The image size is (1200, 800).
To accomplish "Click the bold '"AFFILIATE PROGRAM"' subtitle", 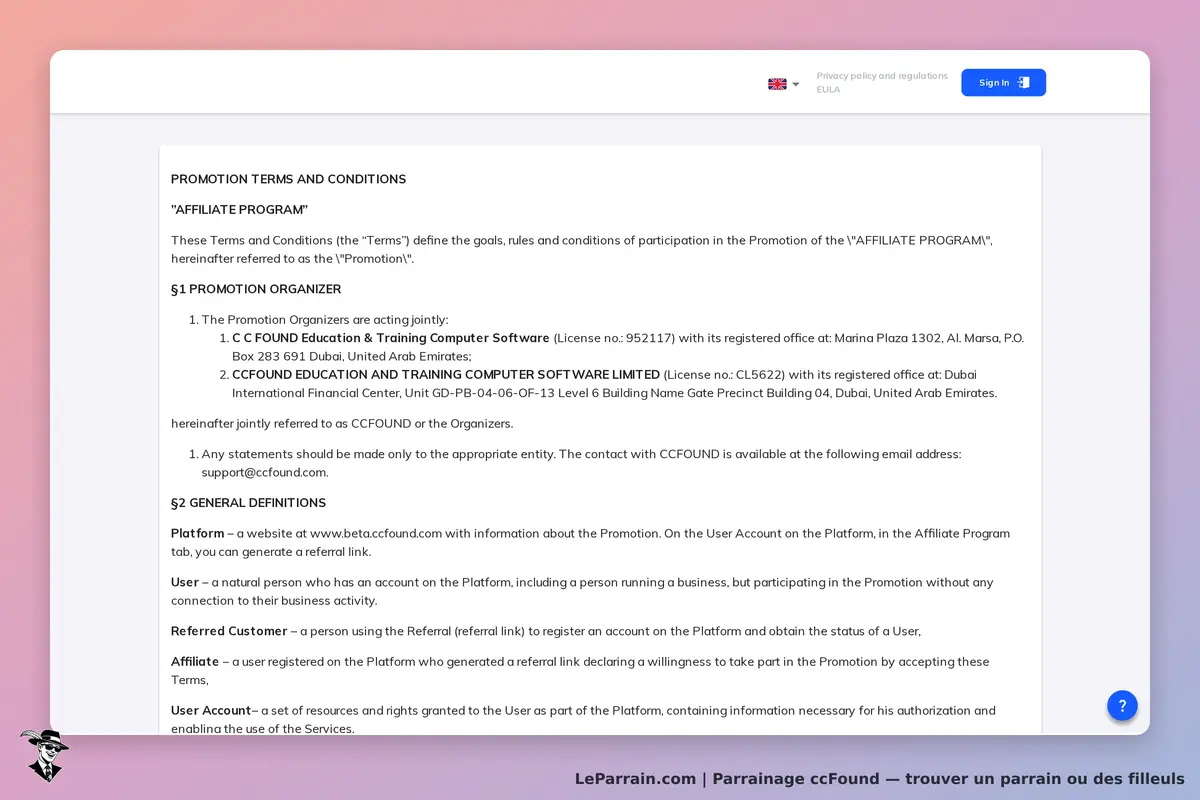I will point(239,210).
